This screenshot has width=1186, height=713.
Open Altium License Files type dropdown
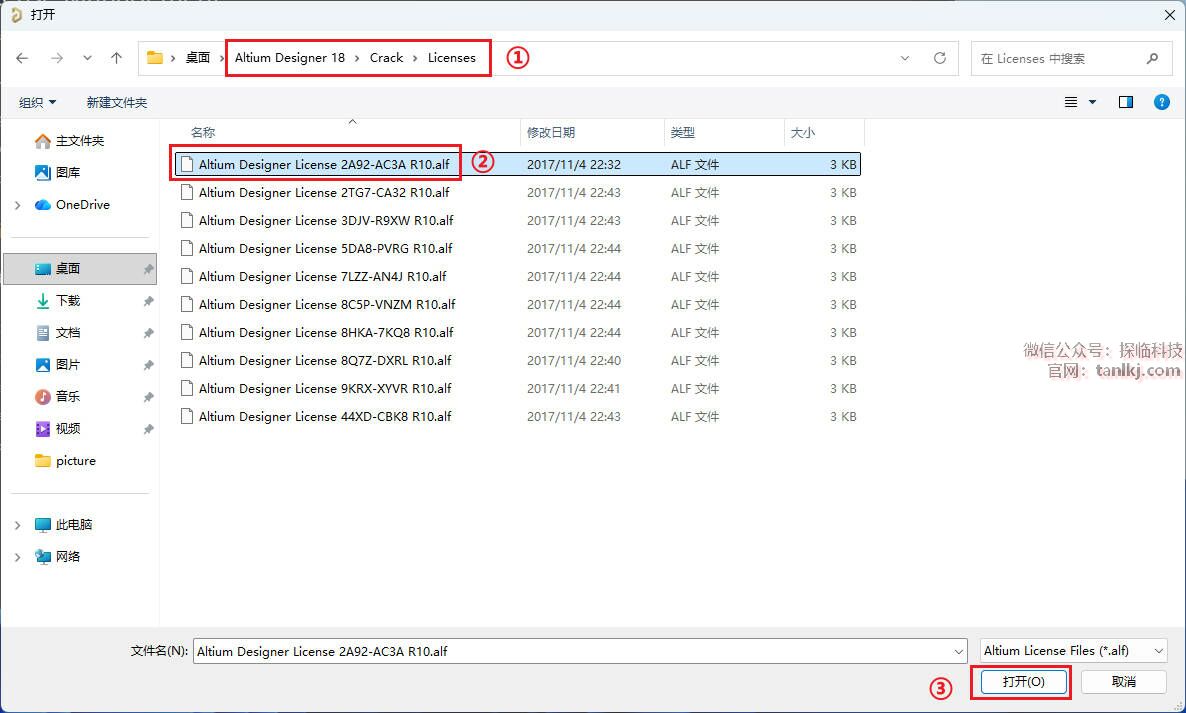[1073, 650]
